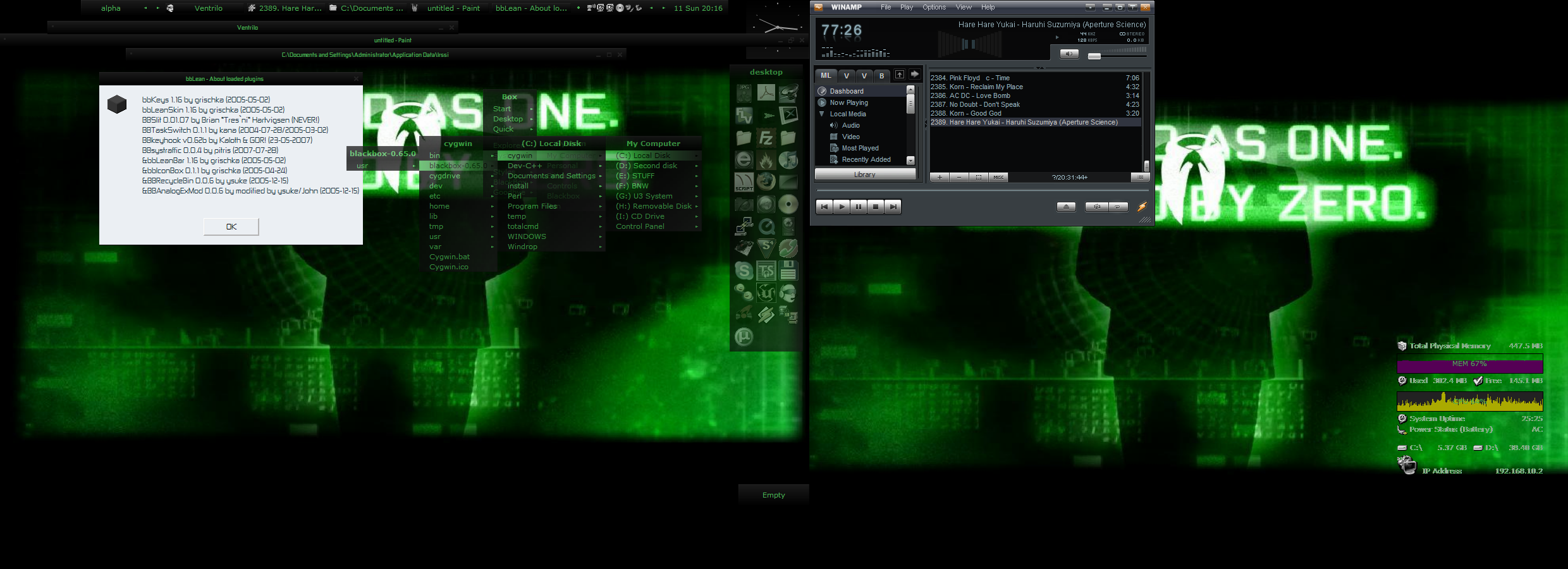Click Winamp lightning bolt icon in player corner

click(x=1142, y=207)
